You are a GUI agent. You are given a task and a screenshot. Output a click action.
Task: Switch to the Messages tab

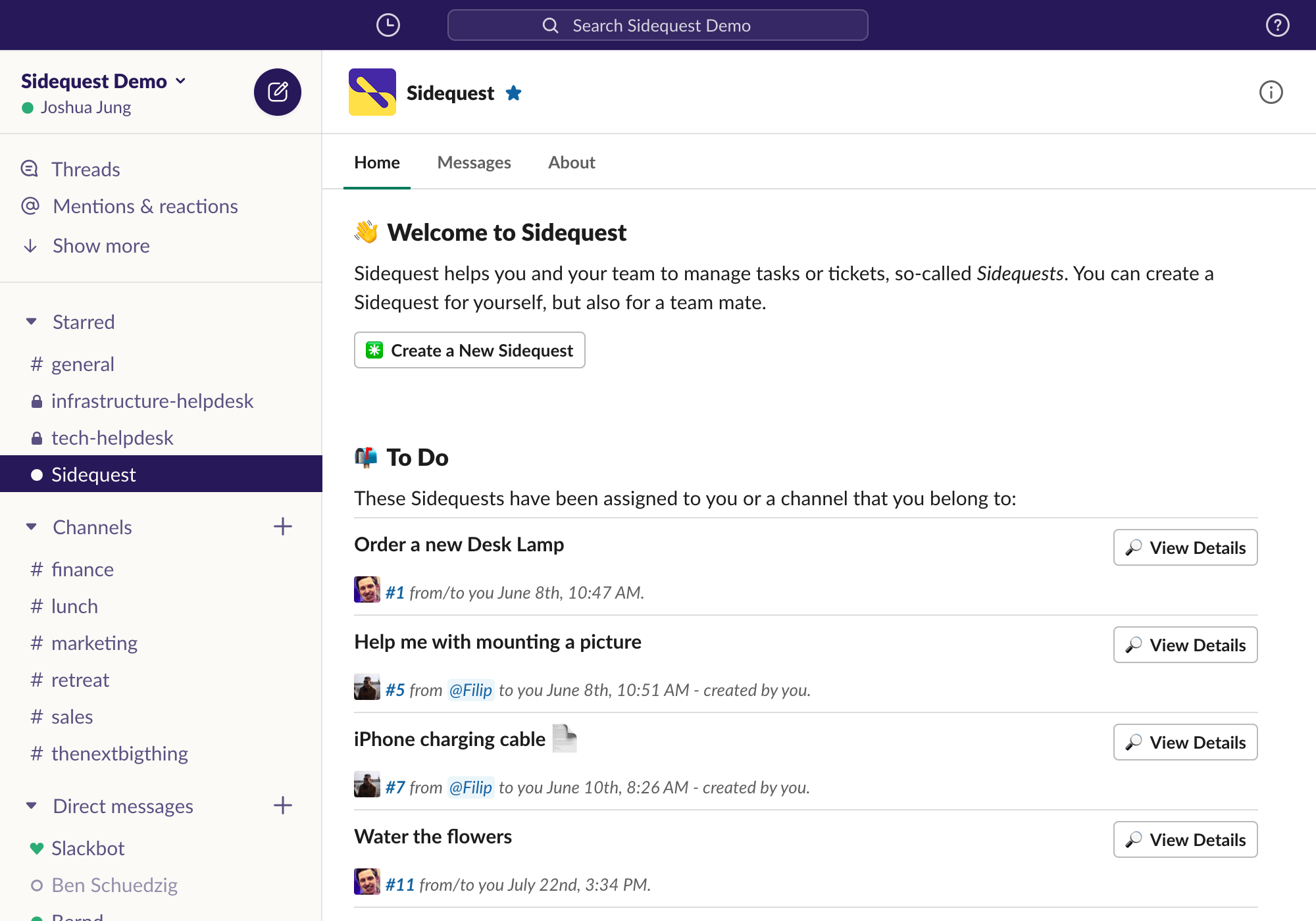474,162
